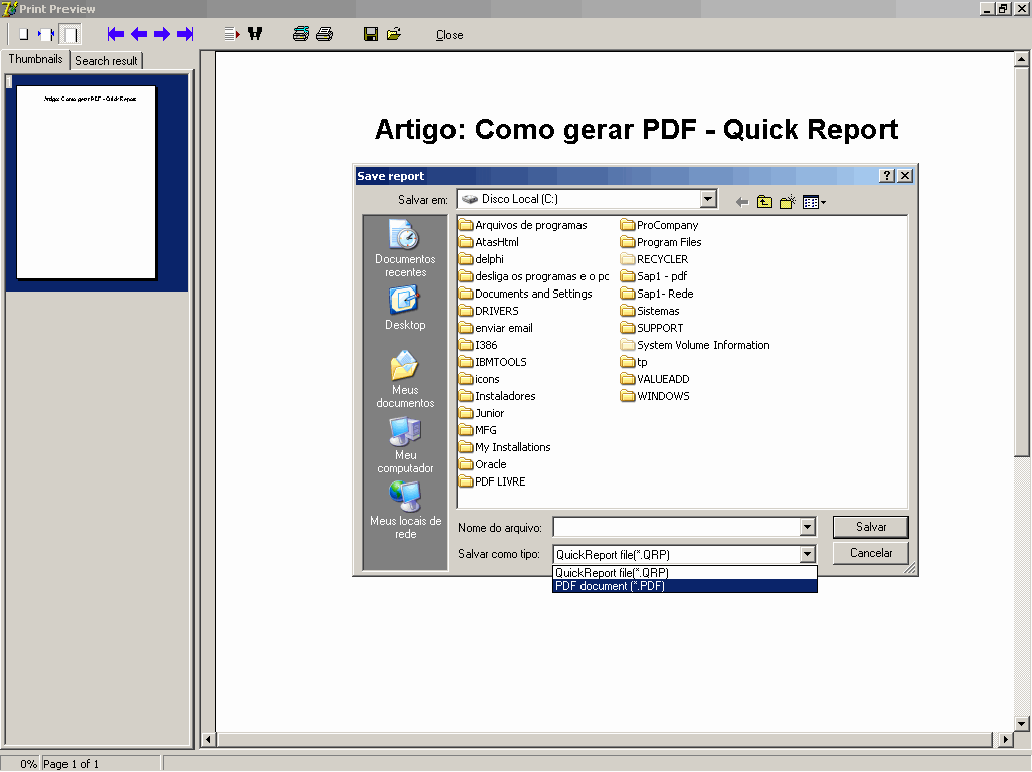Click the floppy disk save report icon
1032x772 pixels.
tap(371, 34)
